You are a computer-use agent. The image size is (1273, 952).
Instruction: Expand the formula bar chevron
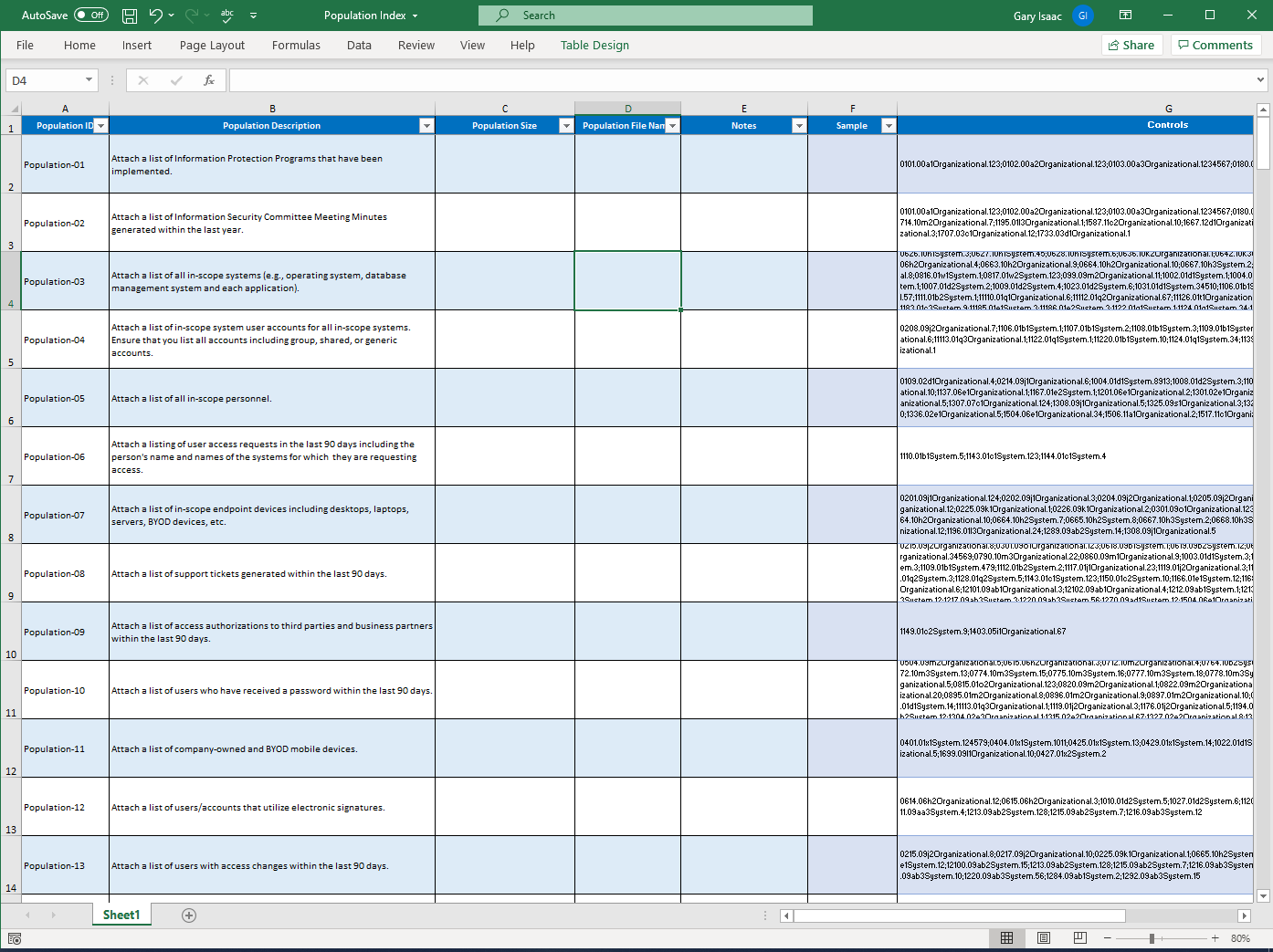(1261, 80)
